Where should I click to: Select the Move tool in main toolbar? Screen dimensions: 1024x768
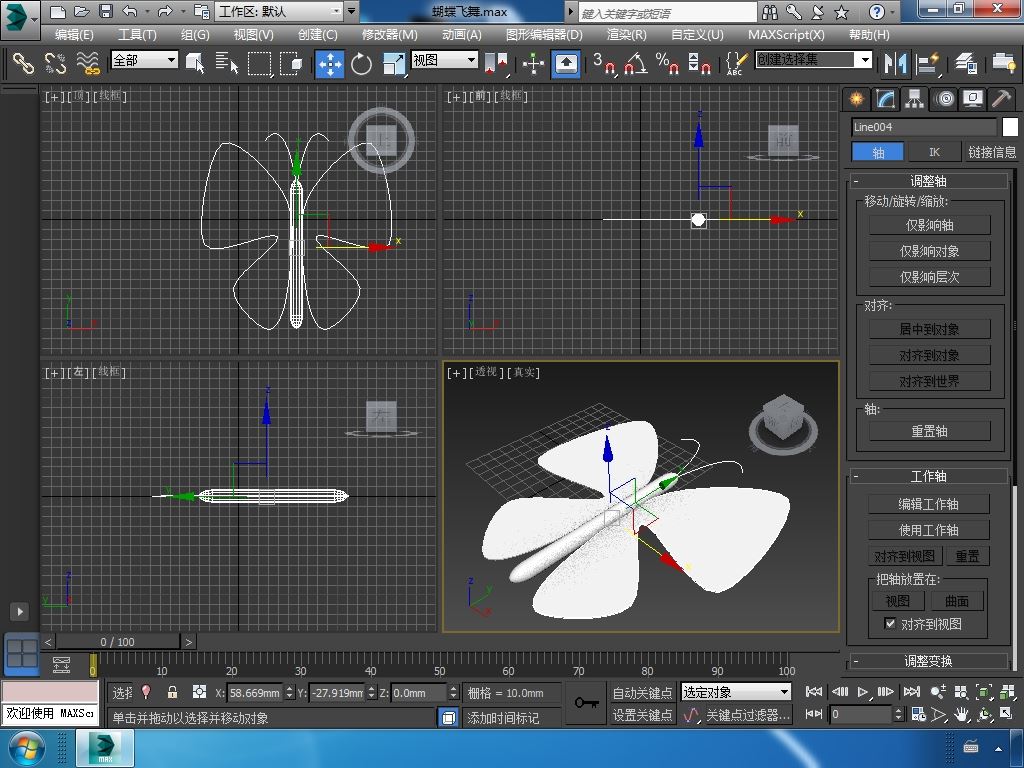tap(329, 63)
